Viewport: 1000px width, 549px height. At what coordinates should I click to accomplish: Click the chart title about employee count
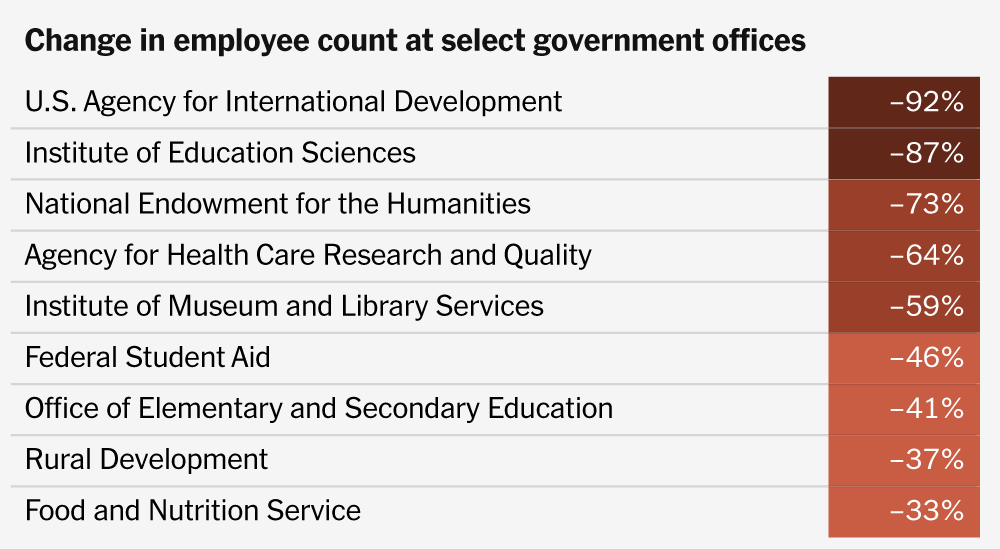tap(414, 41)
